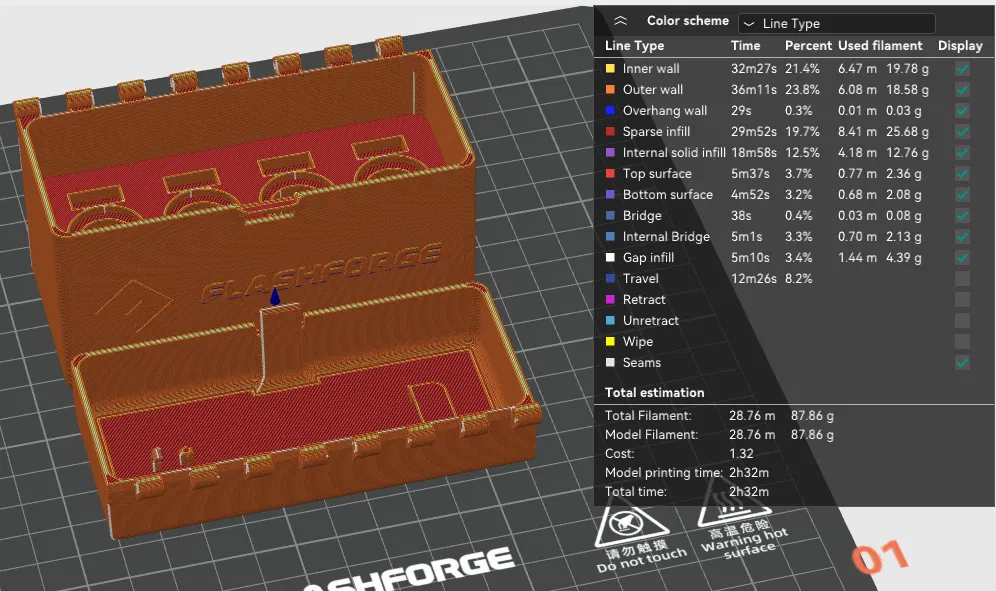996x591 pixels.
Task: Click the Retract magenta swatch
Action: (610, 299)
